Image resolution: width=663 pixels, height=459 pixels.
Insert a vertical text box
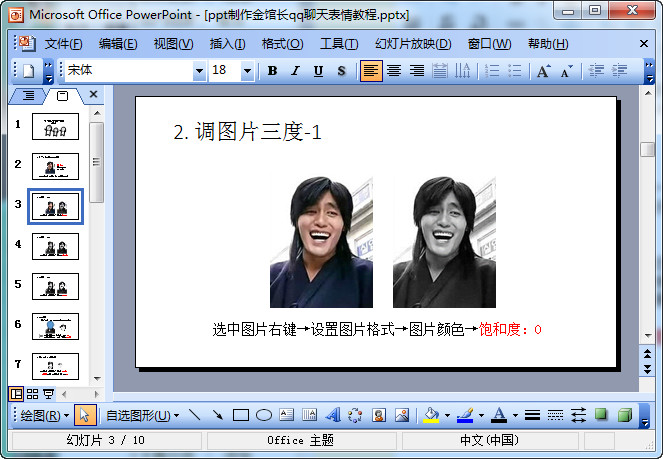[310, 415]
